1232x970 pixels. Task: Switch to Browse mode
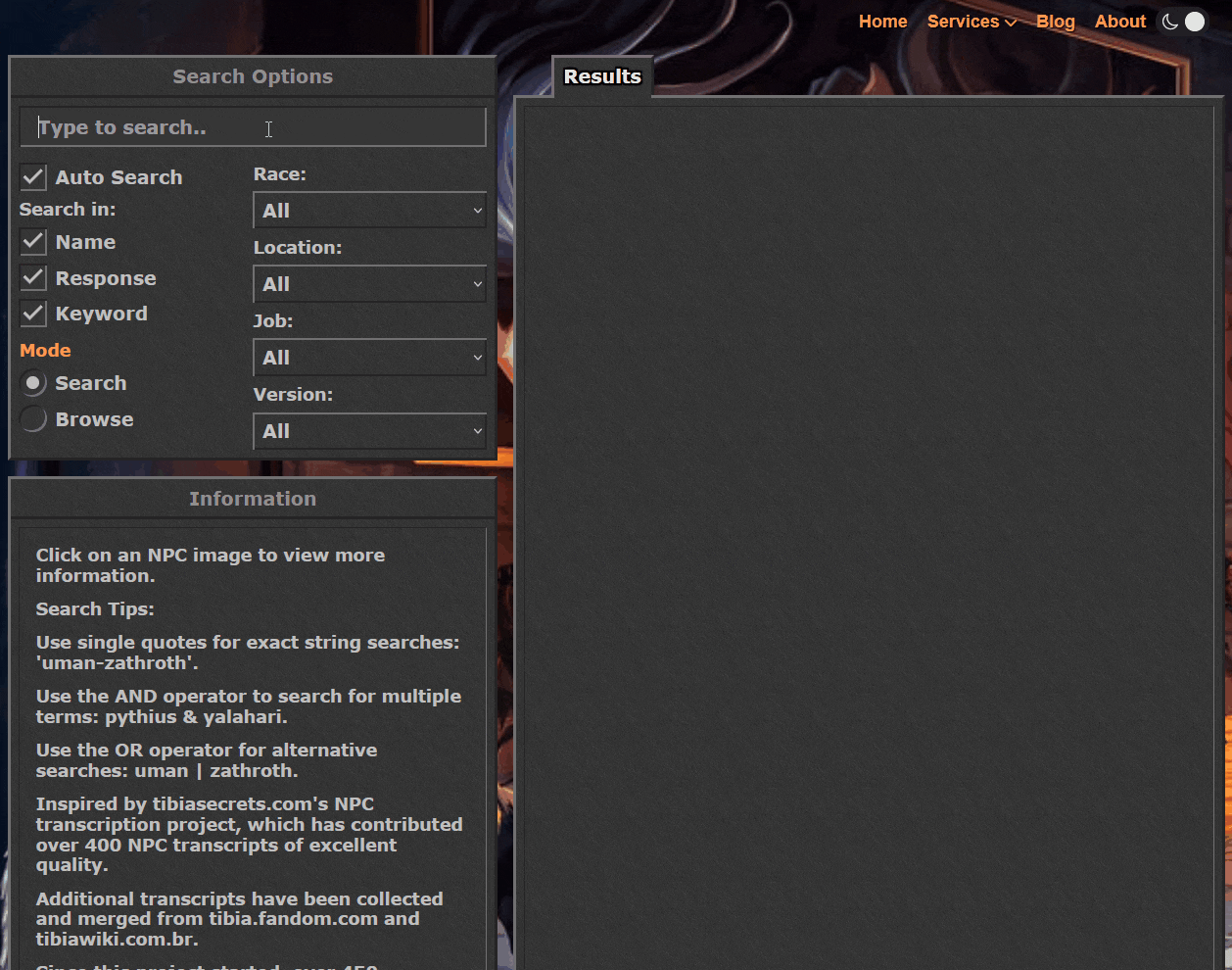(x=33, y=419)
